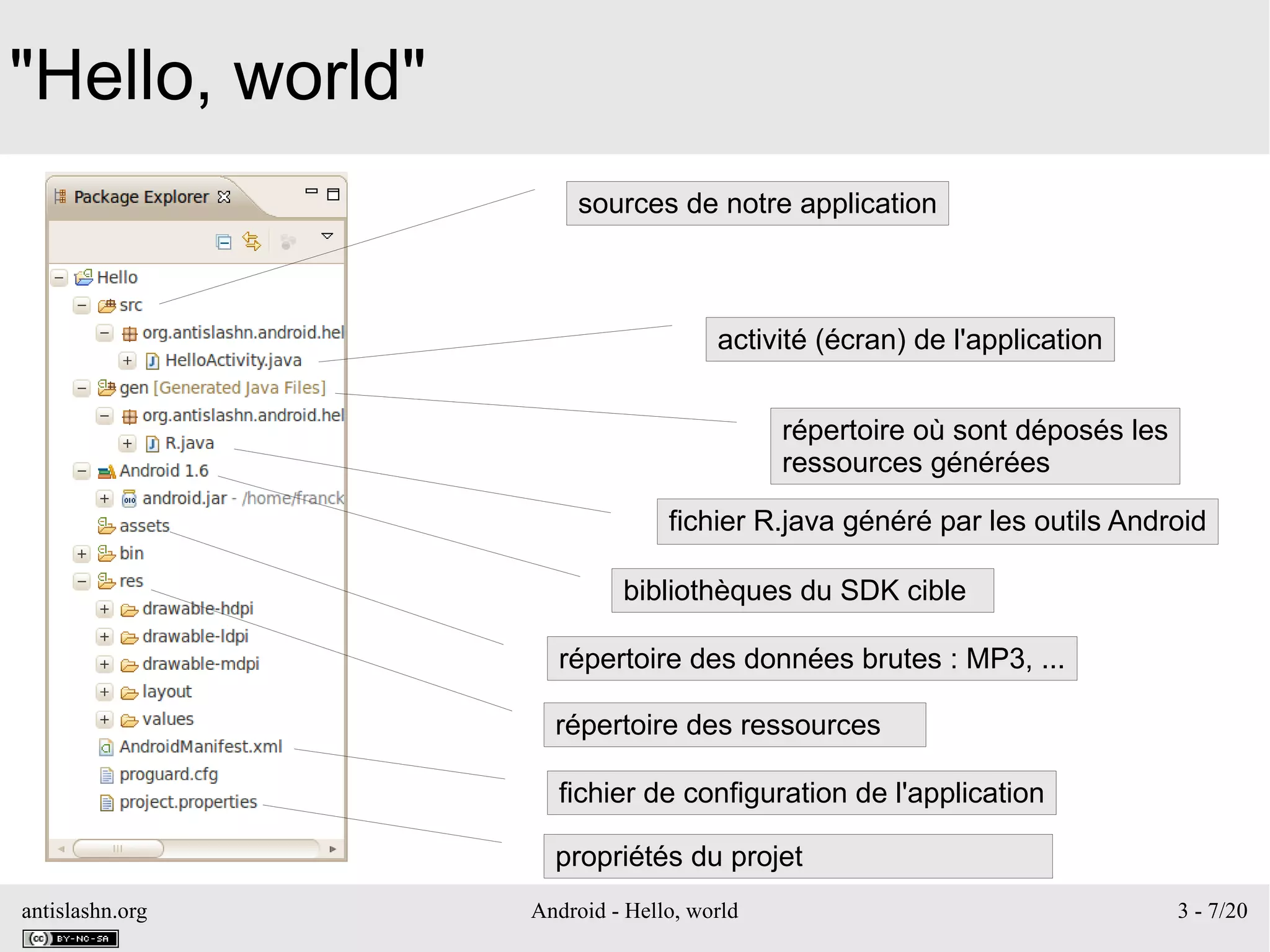
Task: Expand the drawable-mdpi folder
Action: pos(105,664)
